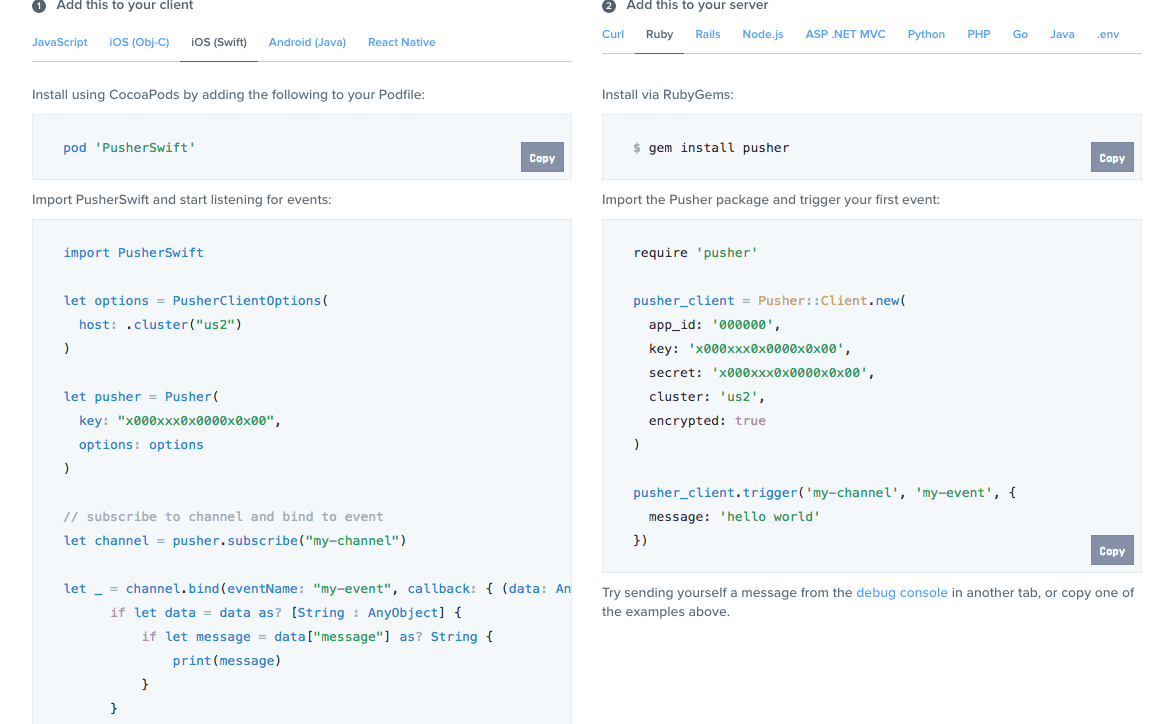Select the Go server tab
This screenshot has width=1165, height=724.
1020,34
